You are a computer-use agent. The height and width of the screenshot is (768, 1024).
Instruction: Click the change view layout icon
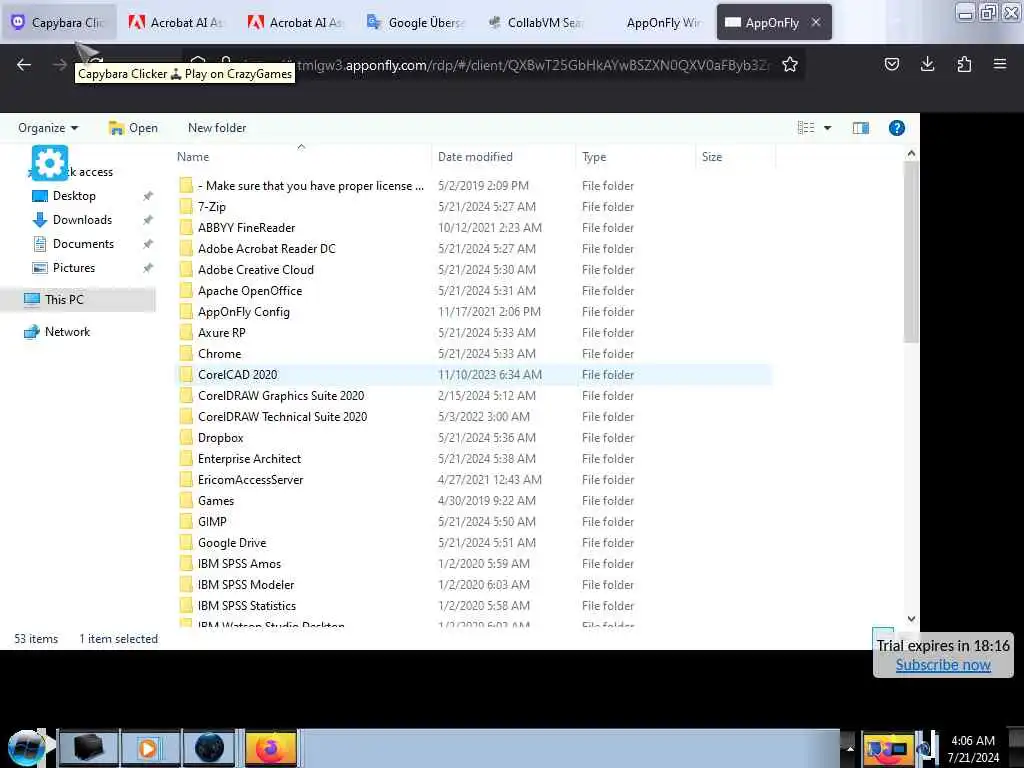tap(806, 128)
